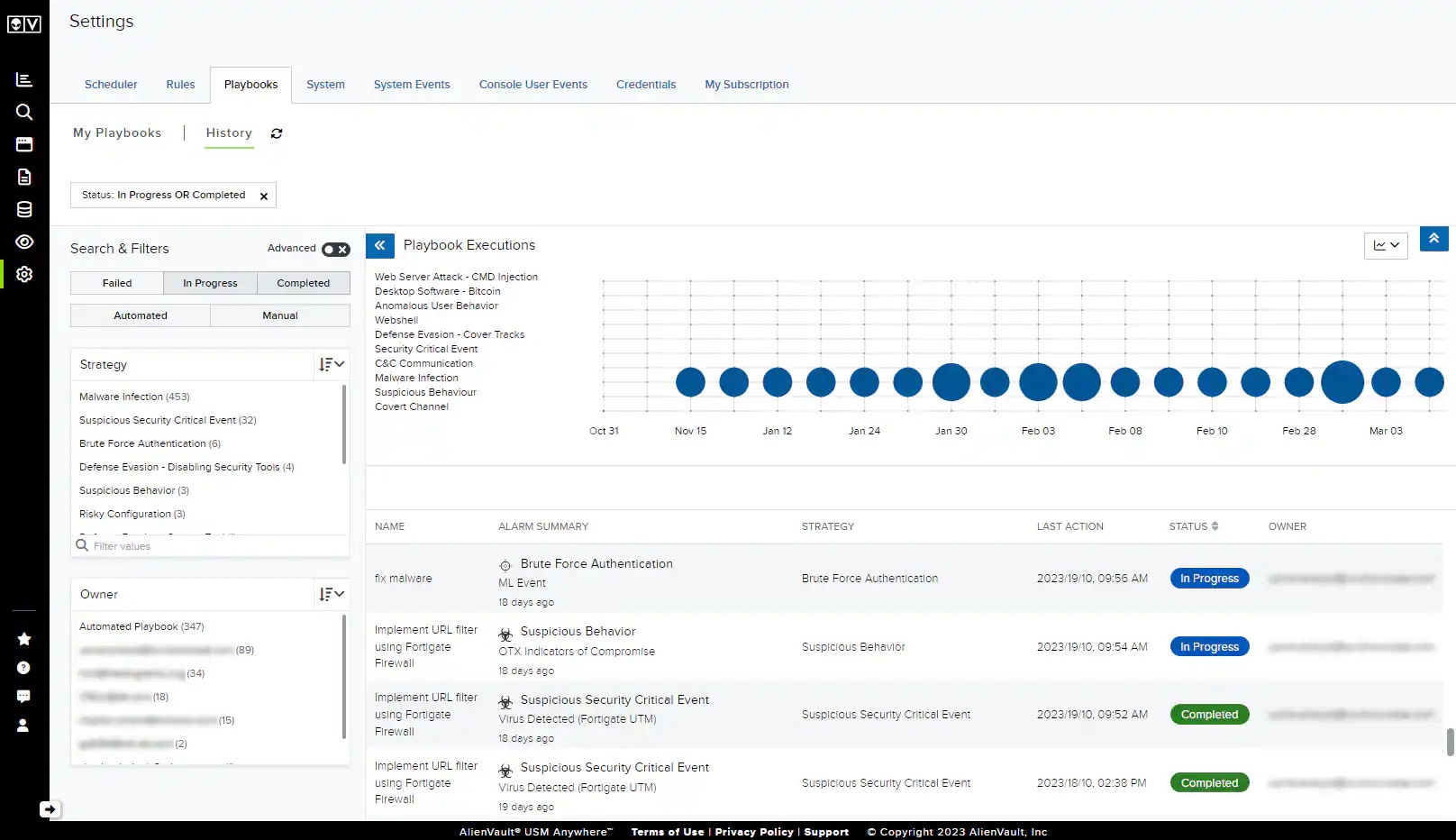Toggle the Advanced search switch
The image size is (1456, 840).
(336, 249)
